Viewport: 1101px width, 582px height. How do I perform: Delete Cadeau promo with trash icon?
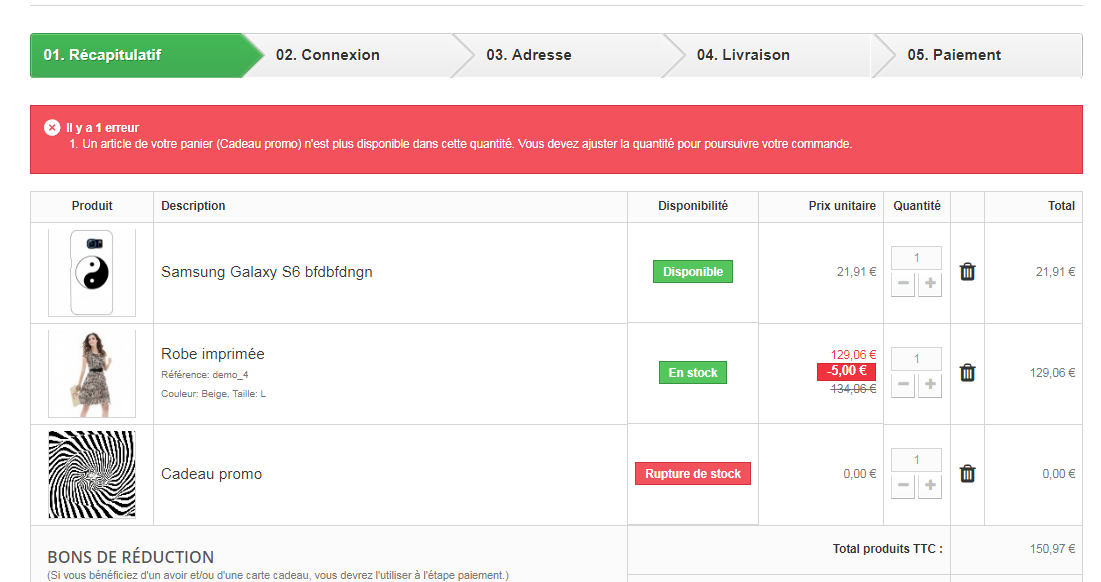[x=967, y=474]
